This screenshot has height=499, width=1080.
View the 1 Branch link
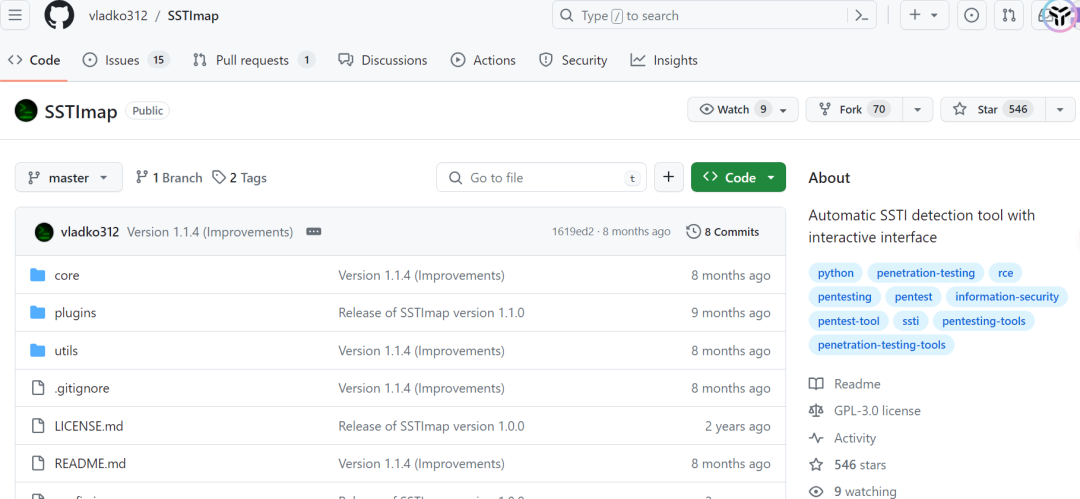click(169, 178)
